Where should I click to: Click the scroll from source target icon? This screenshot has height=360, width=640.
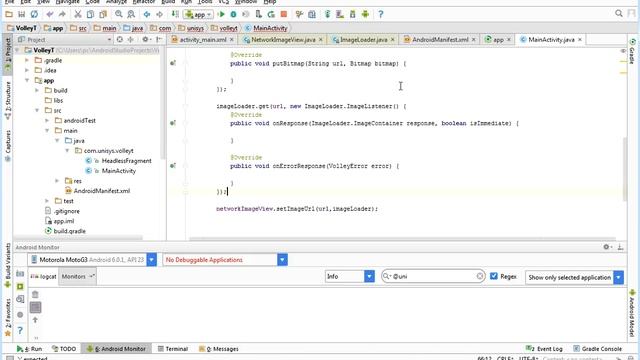coord(120,40)
